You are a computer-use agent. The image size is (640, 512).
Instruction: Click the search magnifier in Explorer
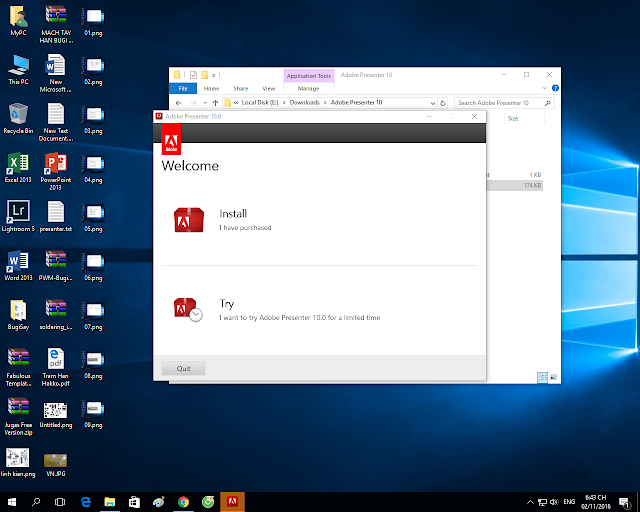(548, 103)
